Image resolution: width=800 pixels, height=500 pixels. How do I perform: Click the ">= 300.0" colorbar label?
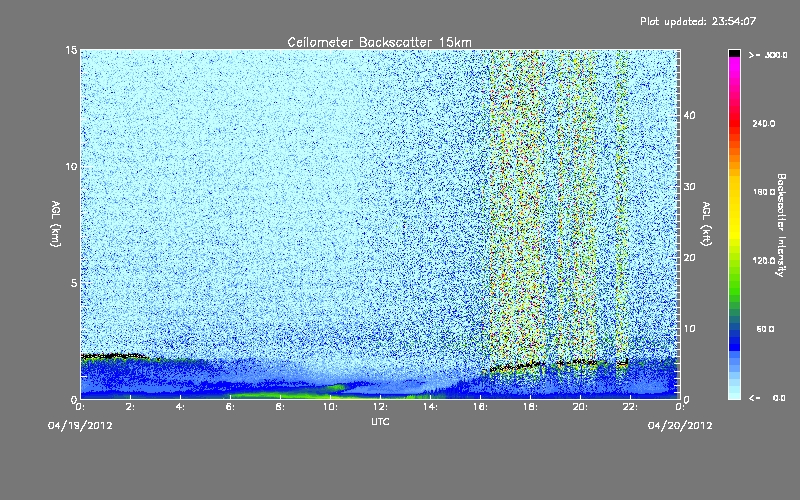pyautogui.click(x=768, y=55)
